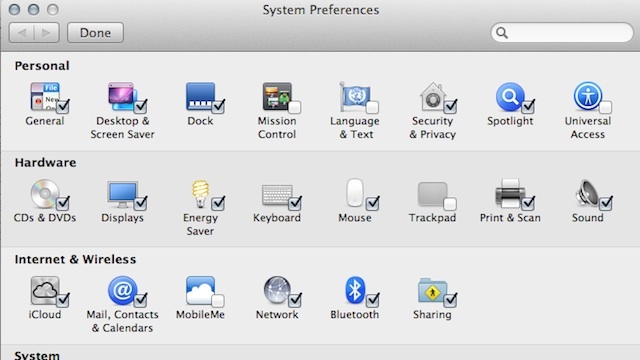
Task: Uncheck the Spotlight pane checkbox
Action: pyautogui.click(x=528, y=107)
